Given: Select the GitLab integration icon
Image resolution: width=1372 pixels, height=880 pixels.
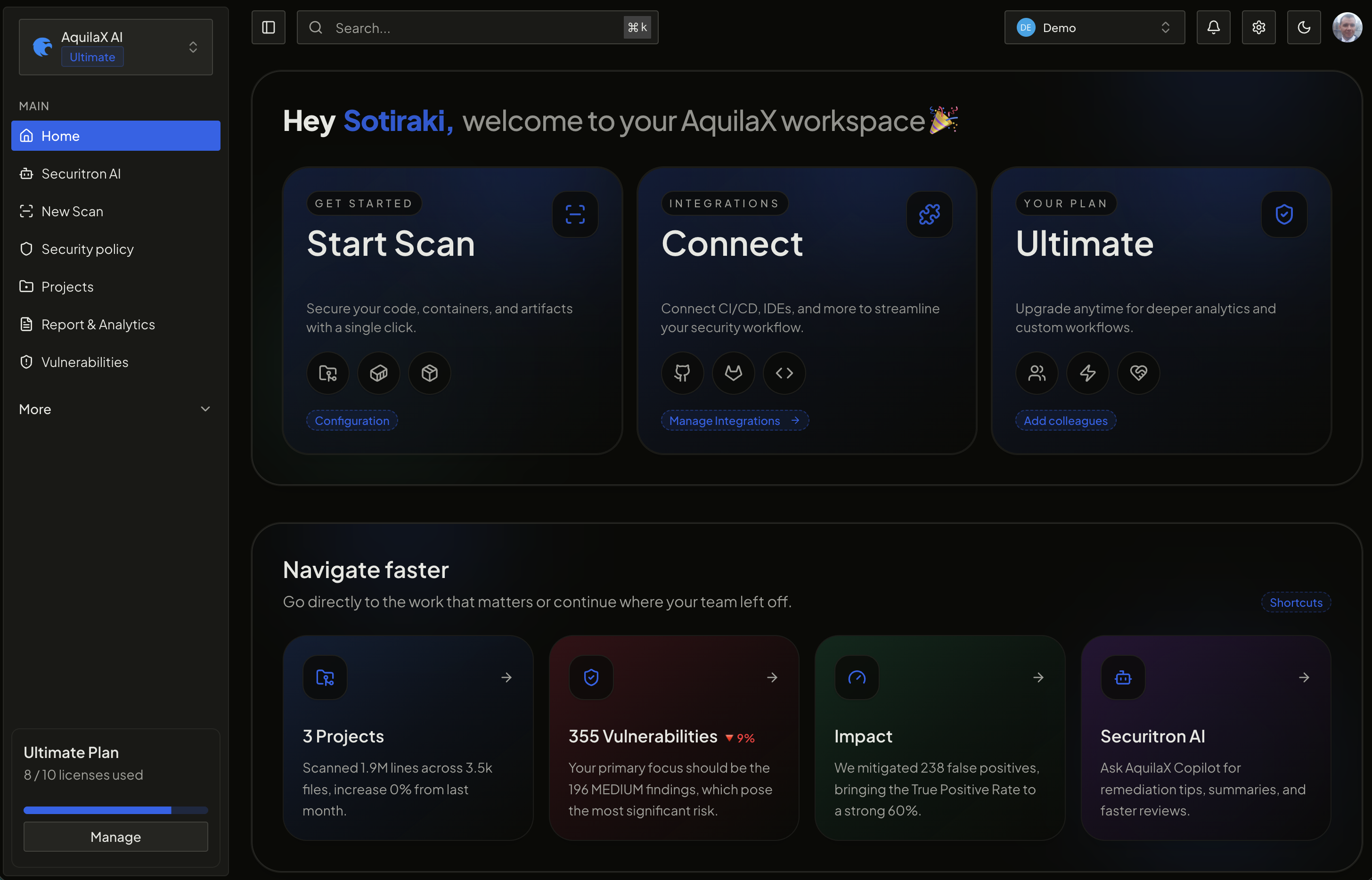Looking at the screenshot, I should 734,373.
